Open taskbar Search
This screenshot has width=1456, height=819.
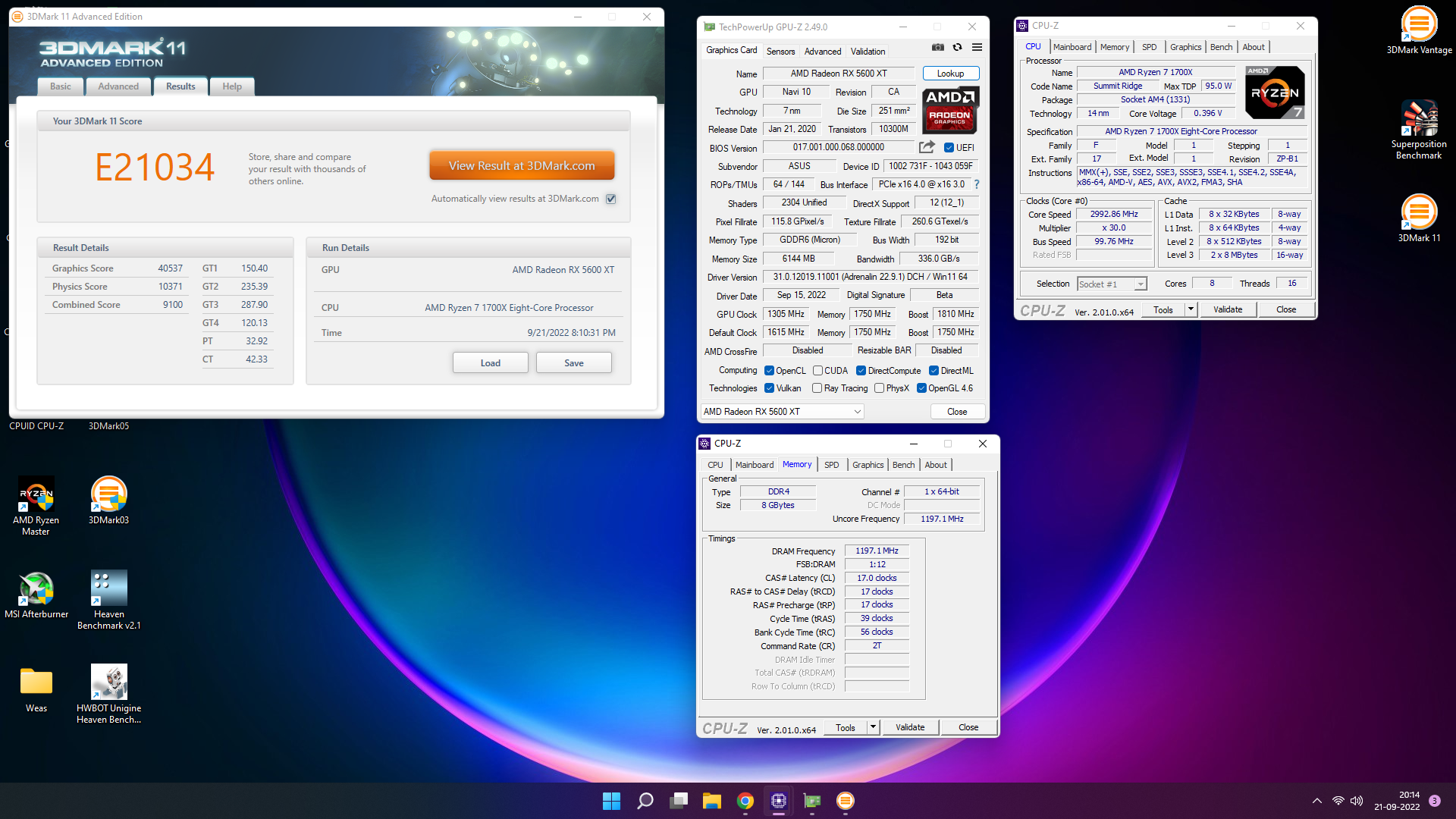645,801
